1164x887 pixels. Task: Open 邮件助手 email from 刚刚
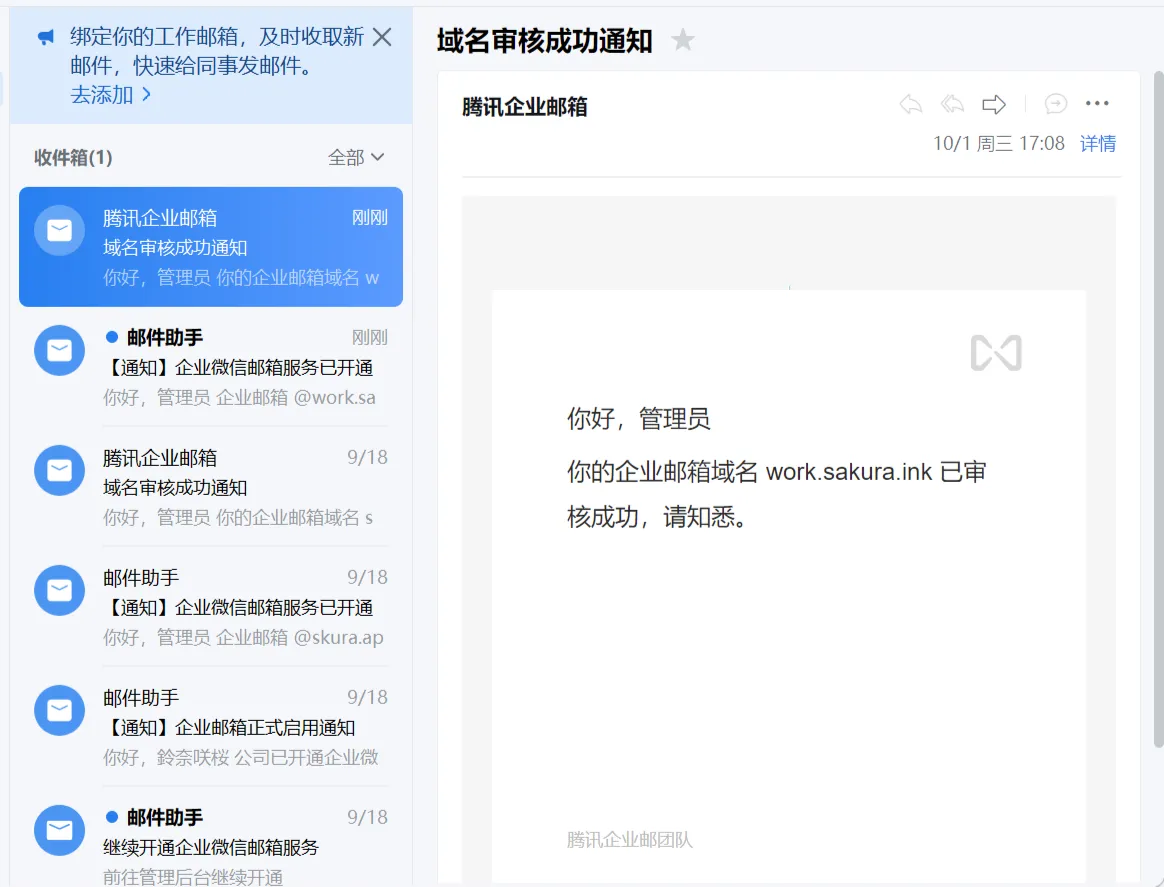pos(211,367)
